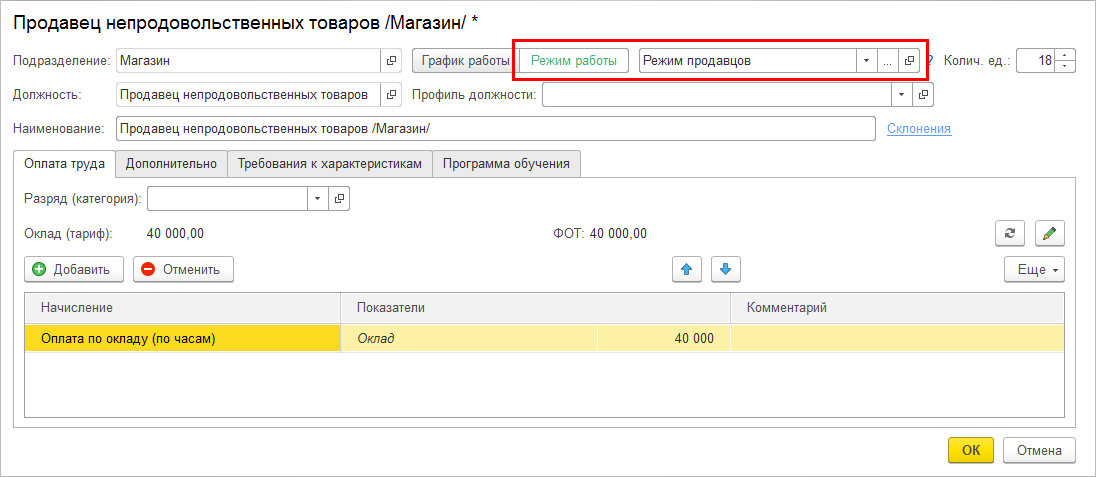Follow the Склонения link
1096x477 pixels.
coord(918,128)
